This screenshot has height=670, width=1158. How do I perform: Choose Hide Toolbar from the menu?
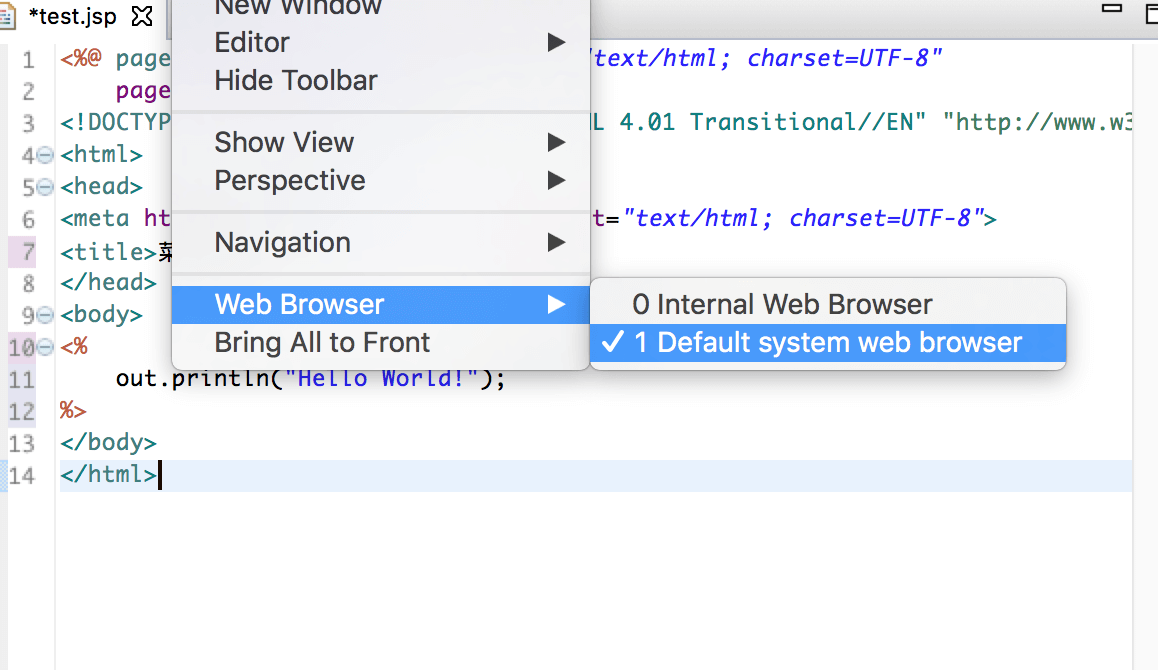coord(296,81)
